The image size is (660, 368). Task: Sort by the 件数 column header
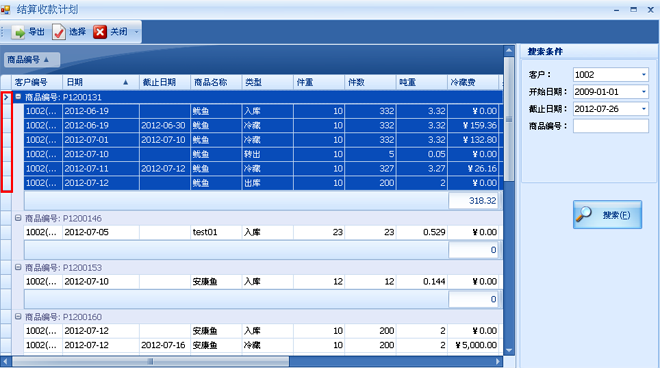370,82
